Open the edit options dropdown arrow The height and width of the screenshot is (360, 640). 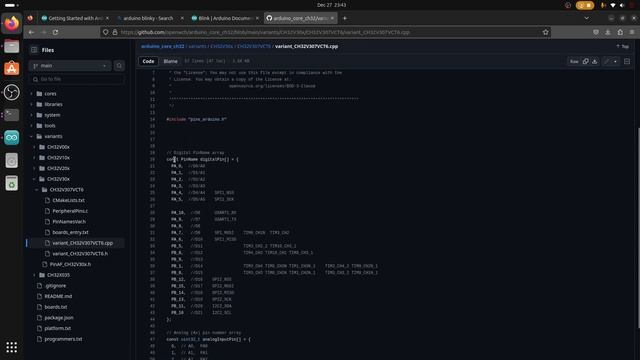615,62
